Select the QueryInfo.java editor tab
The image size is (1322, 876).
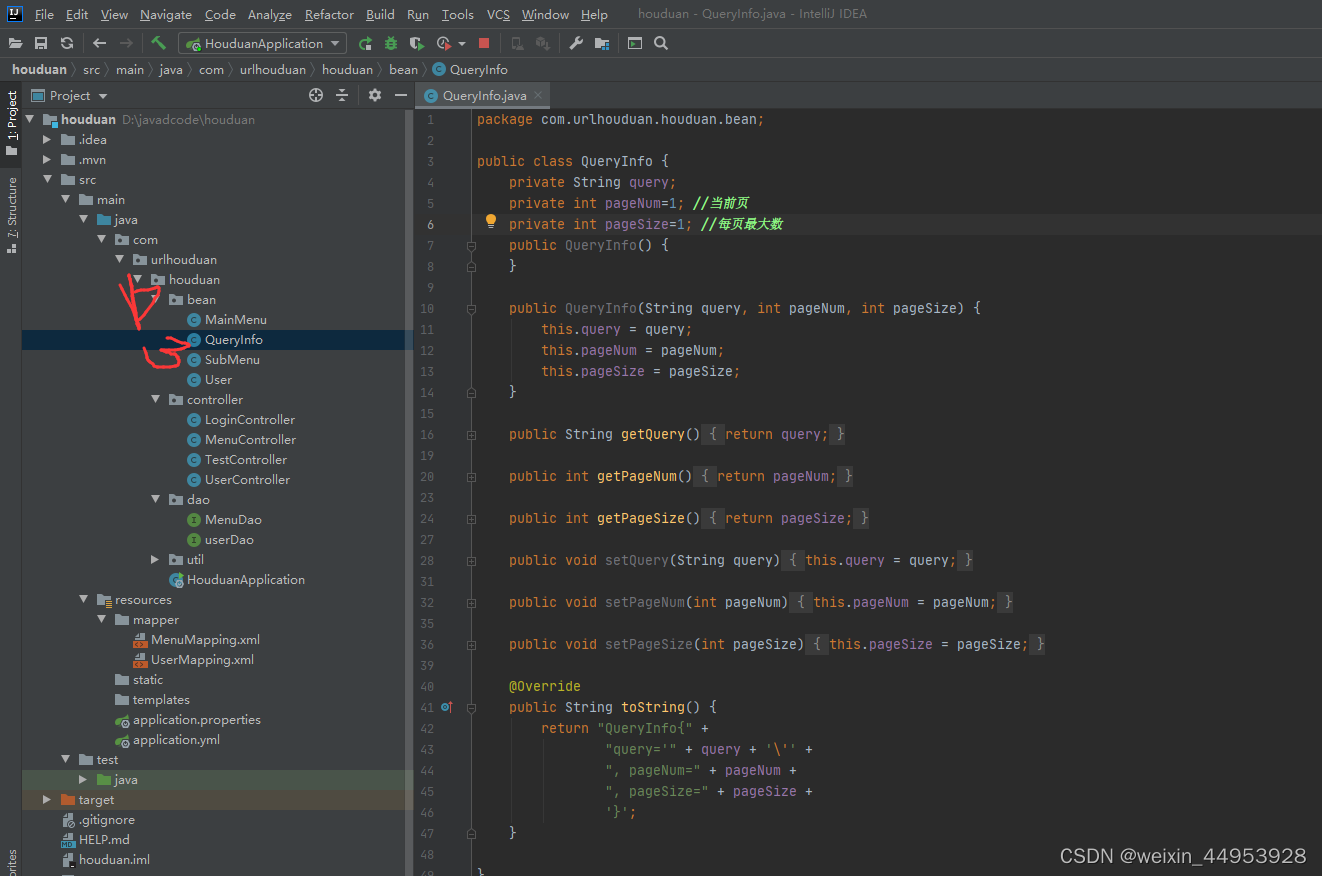point(484,95)
